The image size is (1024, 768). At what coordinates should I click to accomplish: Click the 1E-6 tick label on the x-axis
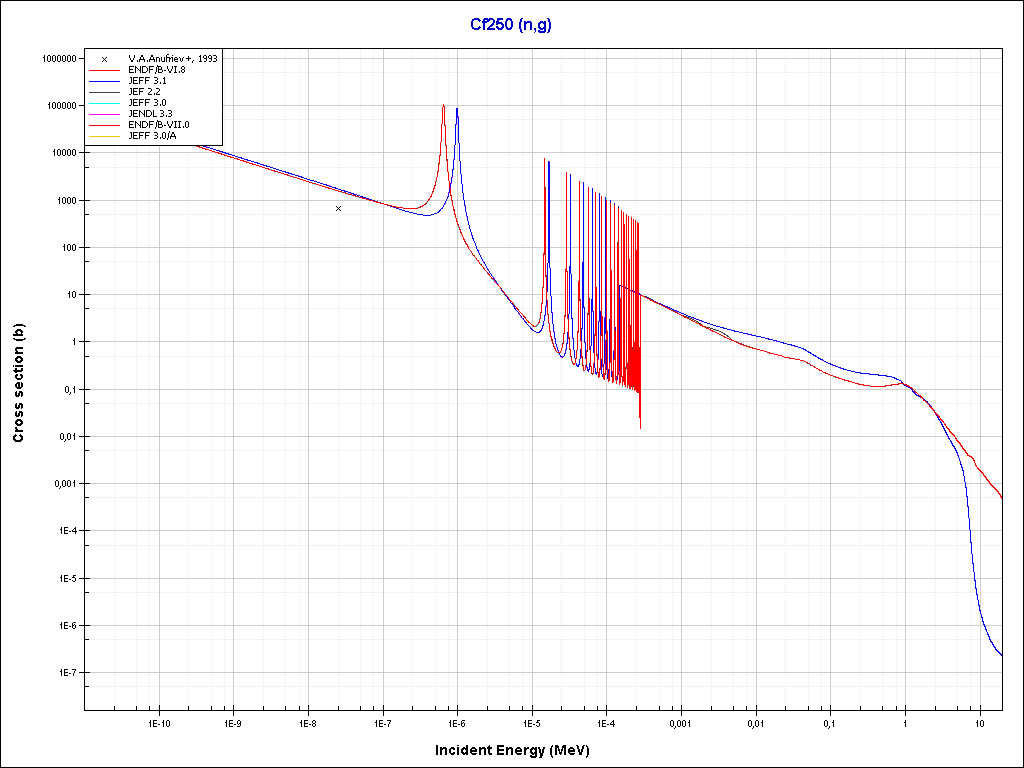tap(456, 722)
